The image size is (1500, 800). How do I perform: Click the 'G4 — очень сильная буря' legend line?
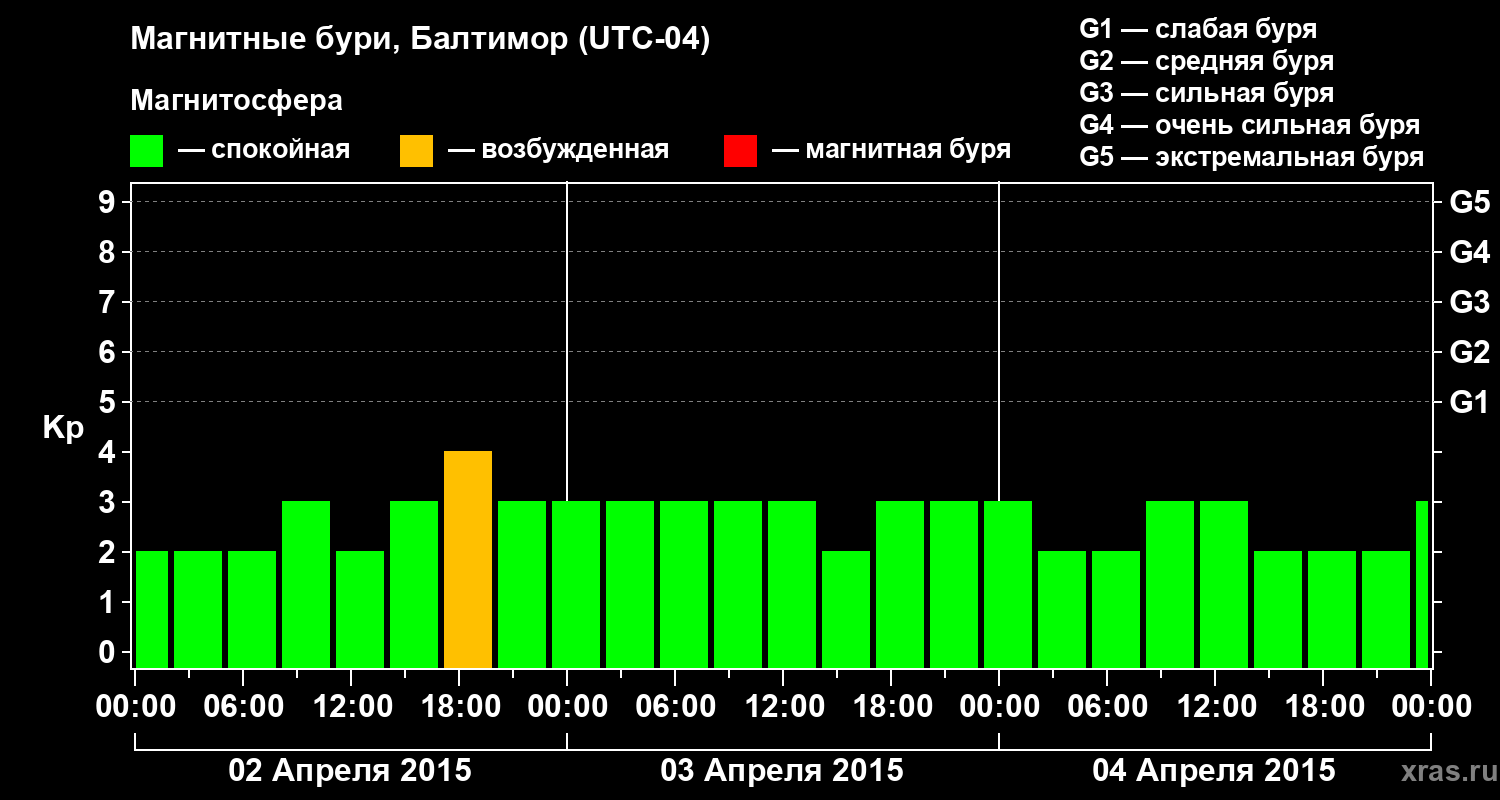click(x=1250, y=125)
